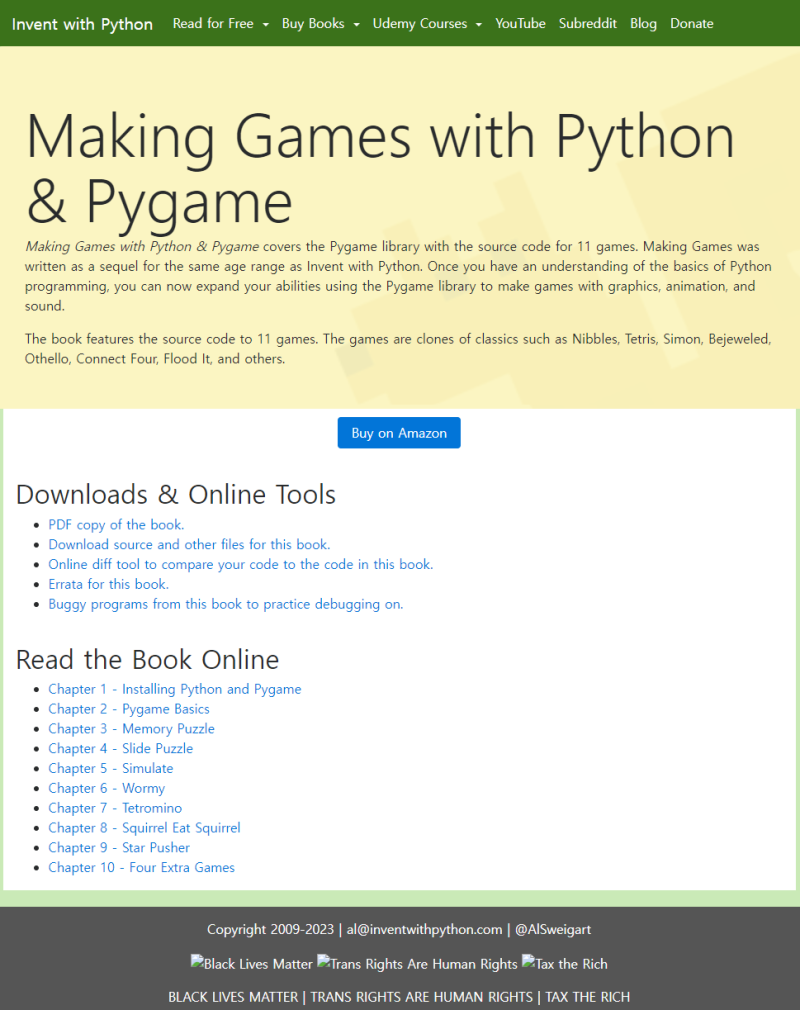This screenshot has height=1010, width=800.
Task: Download source and other files link
Action: [x=189, y=545]
